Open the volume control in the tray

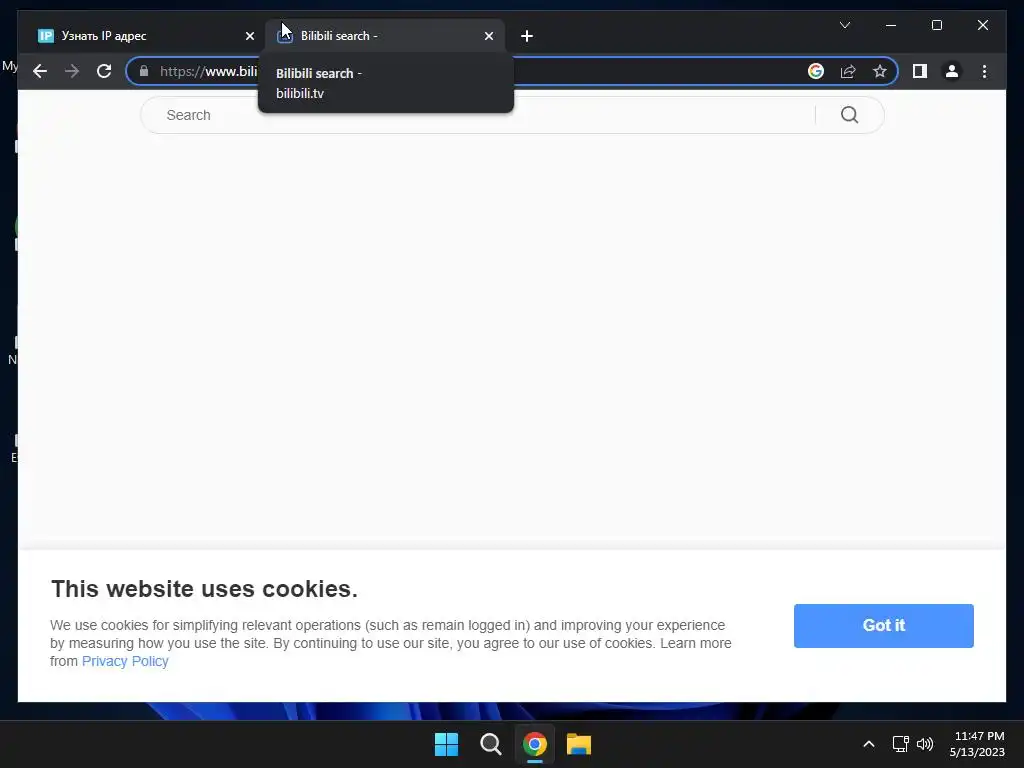pos(925,744)
